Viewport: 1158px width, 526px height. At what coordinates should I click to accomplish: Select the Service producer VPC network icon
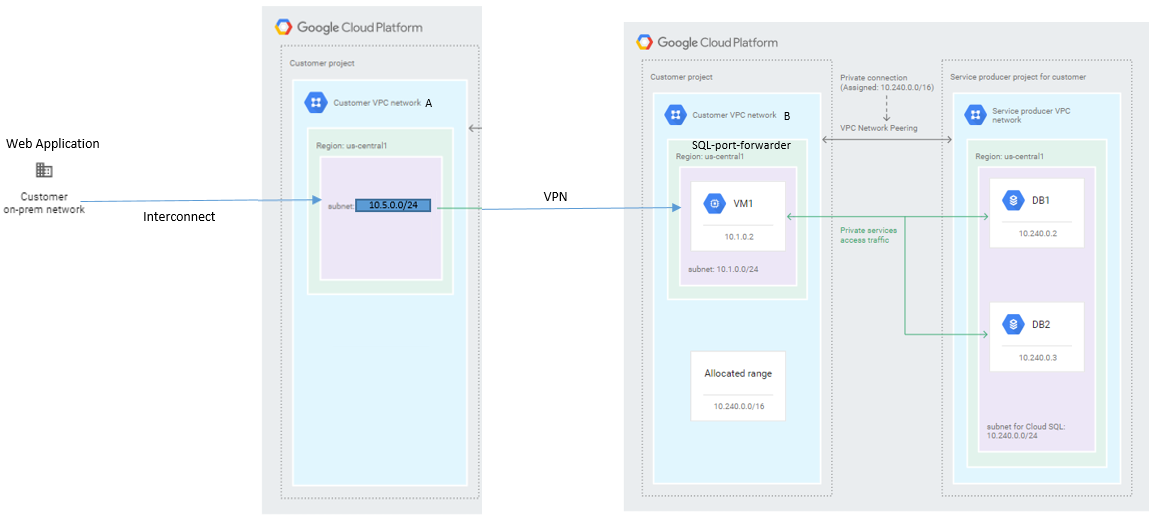click(975, 115)
